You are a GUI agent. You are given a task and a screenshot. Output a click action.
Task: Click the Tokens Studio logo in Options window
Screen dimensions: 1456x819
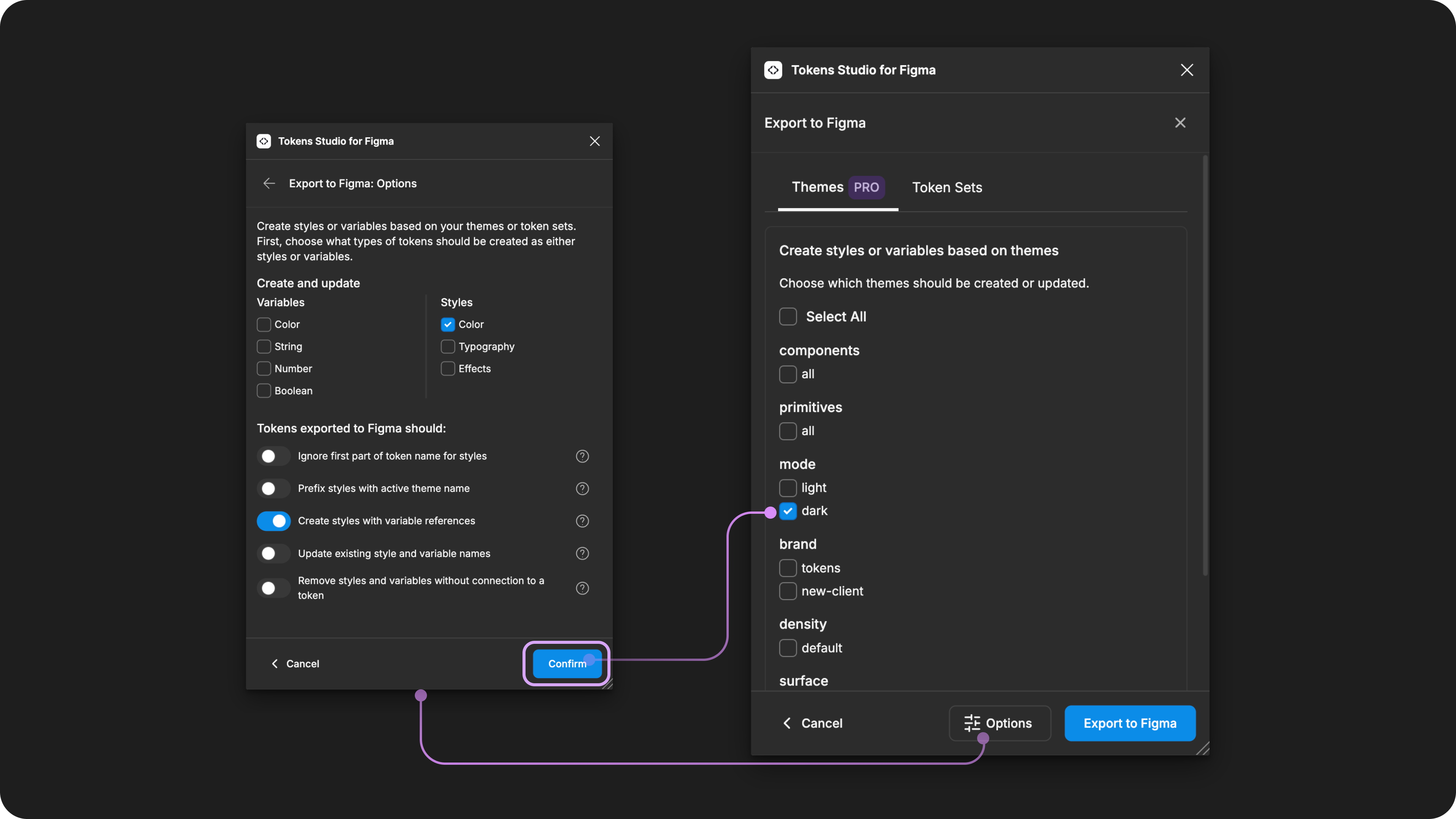tap(264, 141)
